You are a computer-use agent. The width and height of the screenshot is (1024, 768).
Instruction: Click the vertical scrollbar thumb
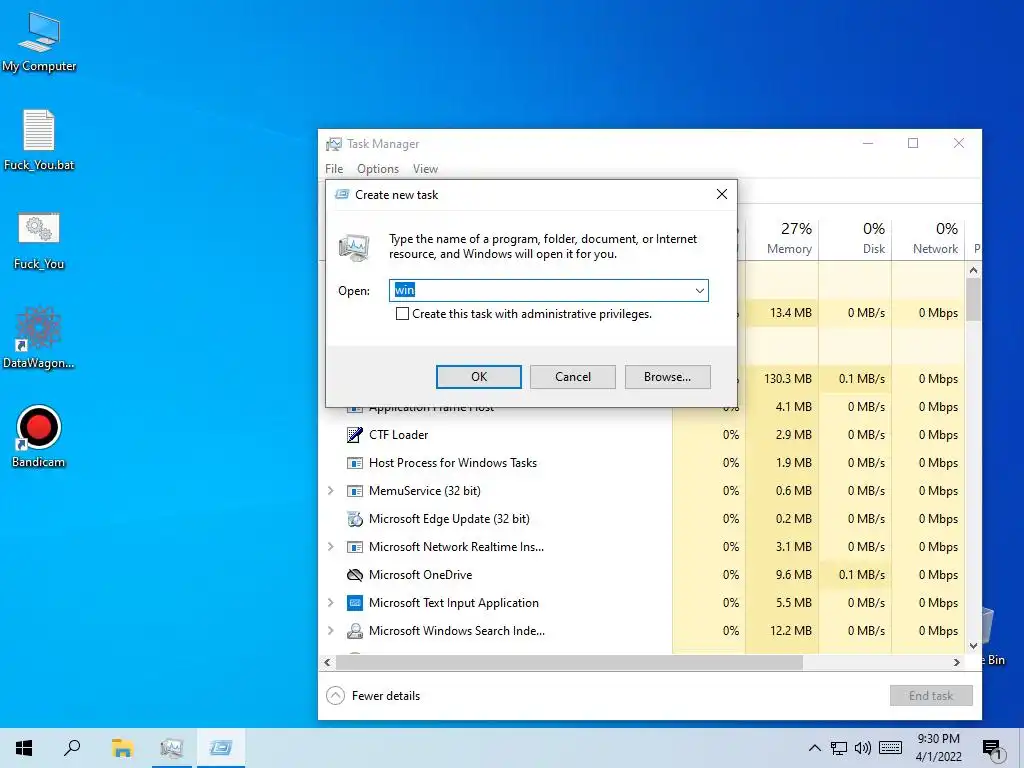click(973, 299)
